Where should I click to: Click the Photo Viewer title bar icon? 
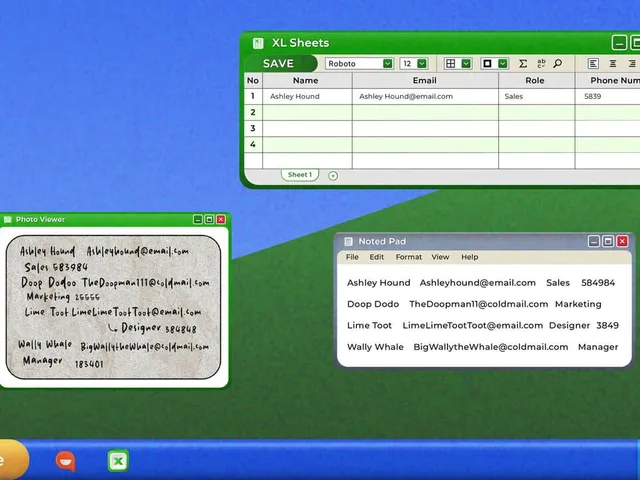[7, 220]
